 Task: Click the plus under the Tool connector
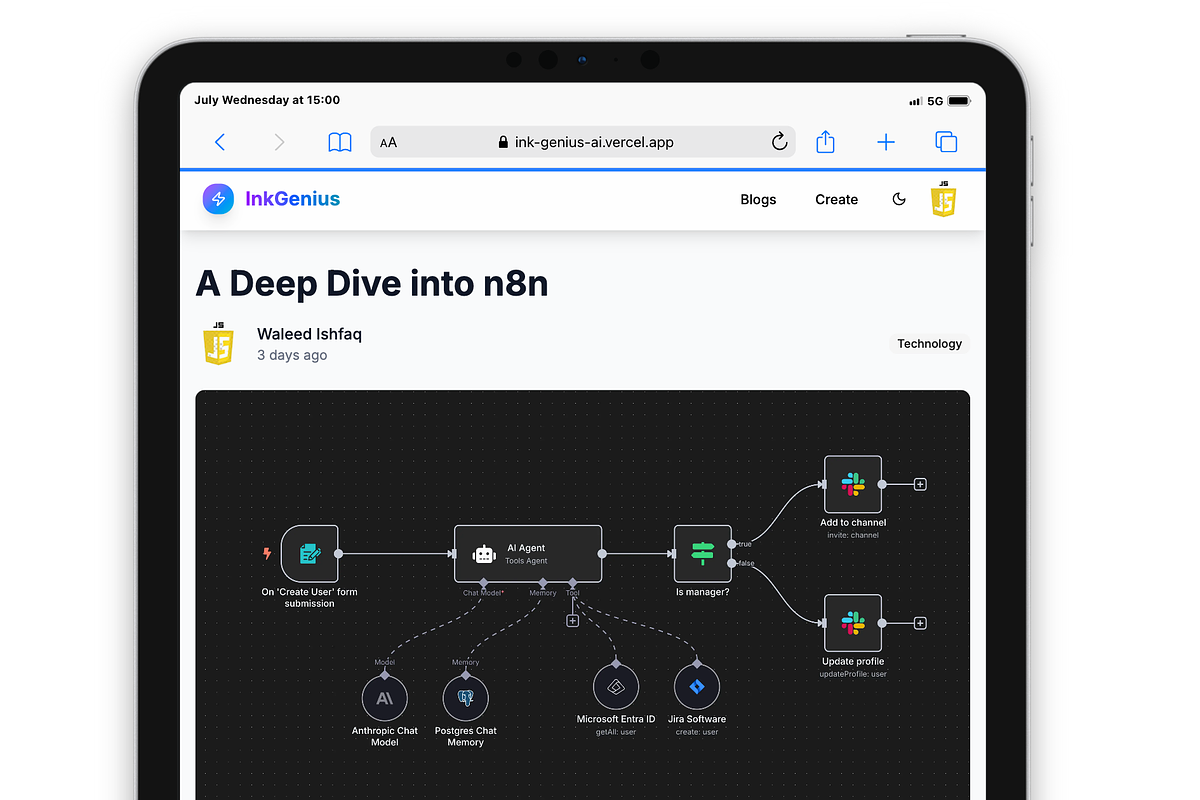[573, 621]
